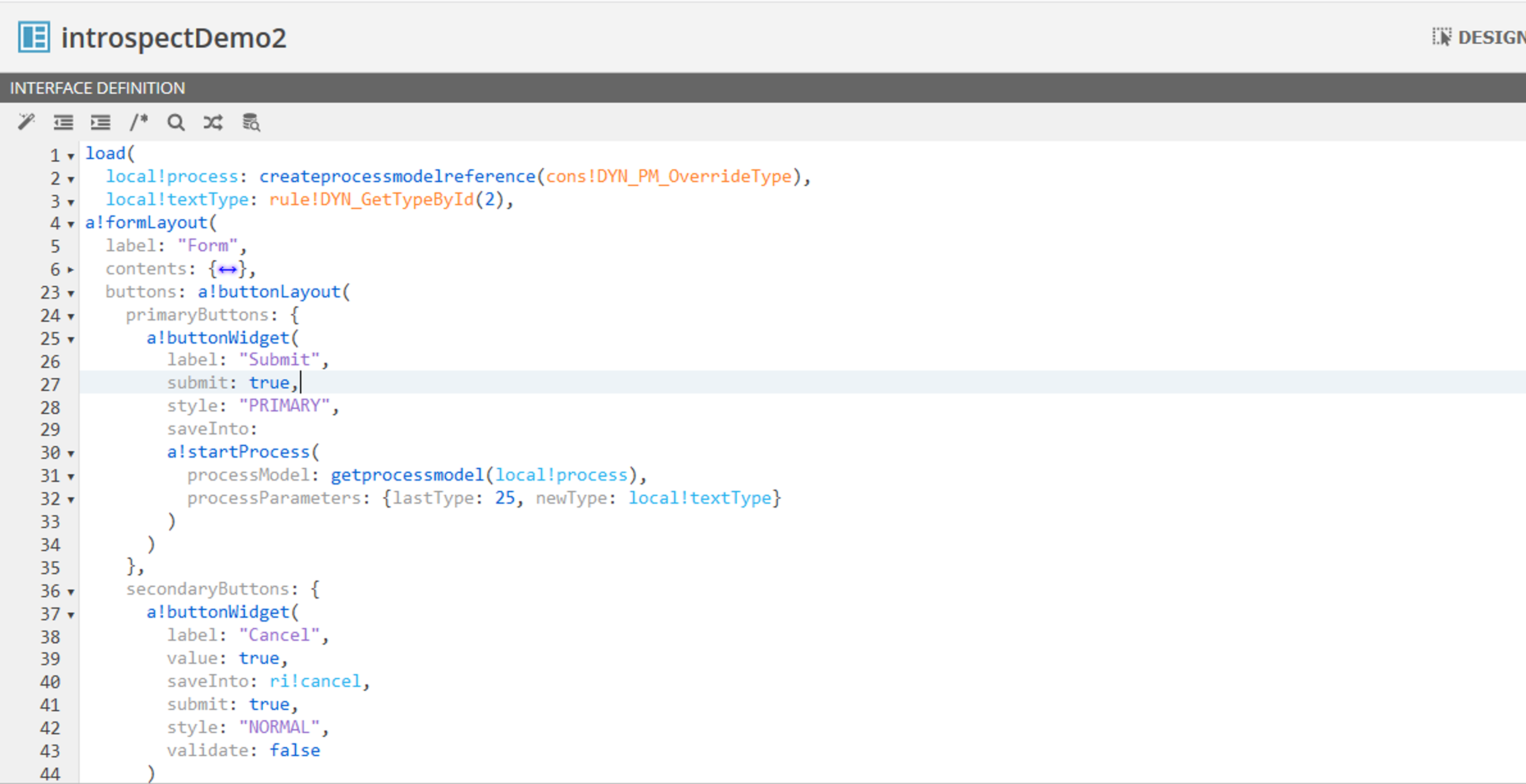
Task: Collapse secondaryButtons block at line 36
Action: pos(71,592)
